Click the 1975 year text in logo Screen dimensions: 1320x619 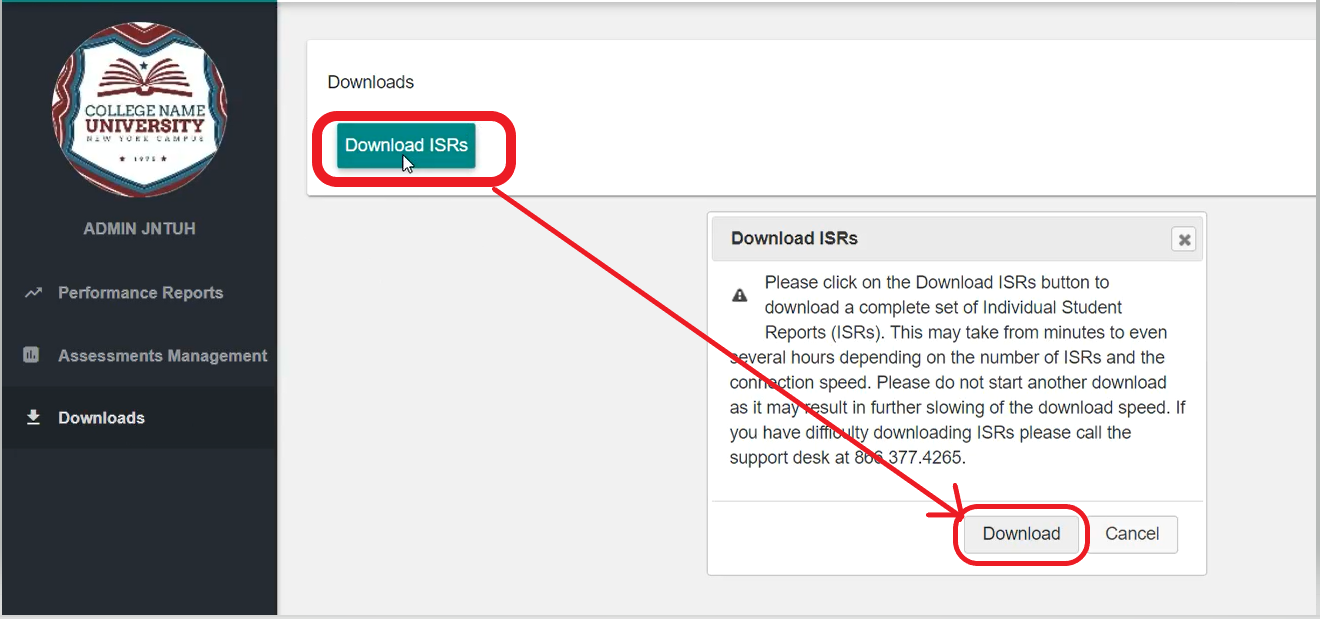[x=140, y=158]
